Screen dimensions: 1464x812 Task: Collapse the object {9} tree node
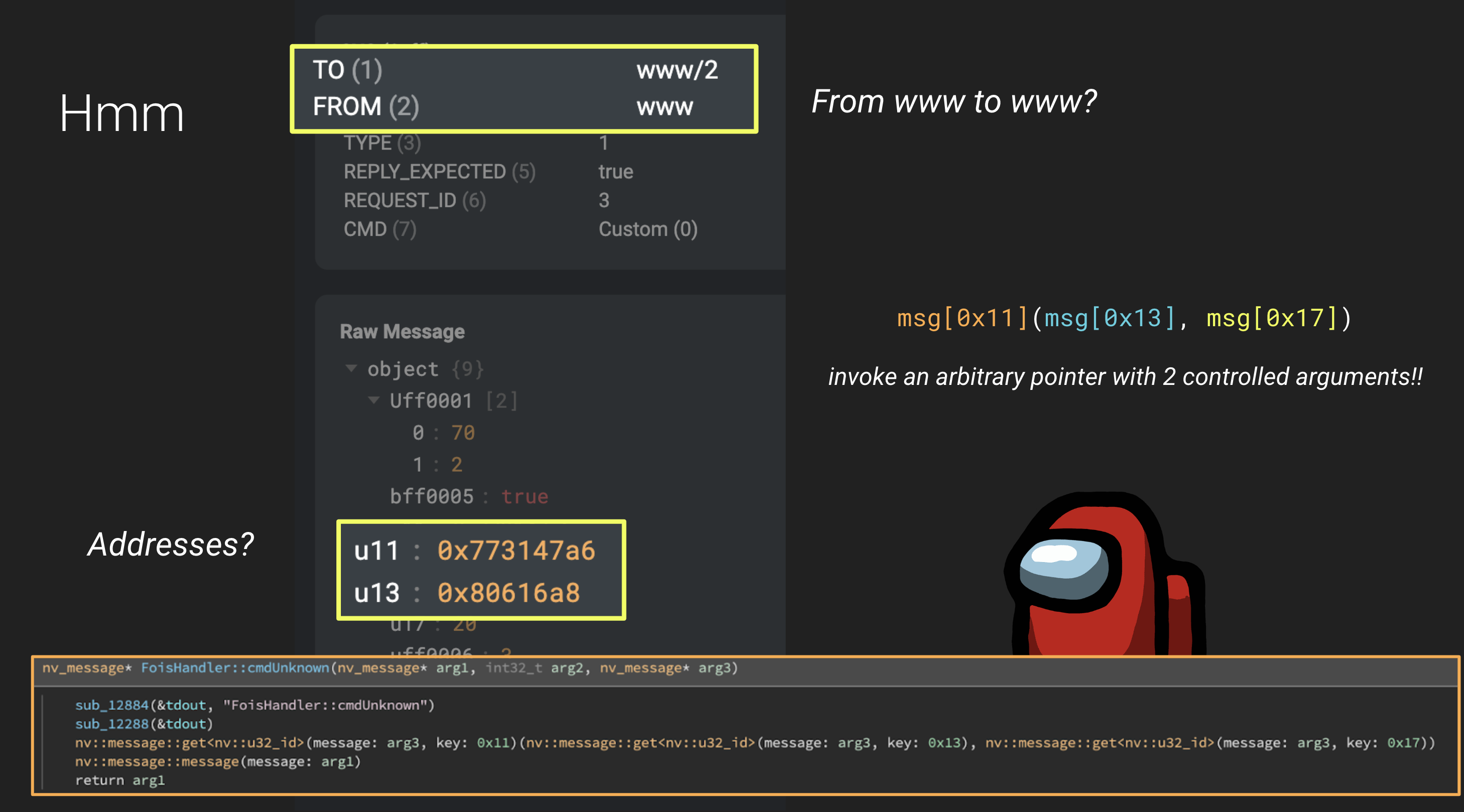[351, 369]
